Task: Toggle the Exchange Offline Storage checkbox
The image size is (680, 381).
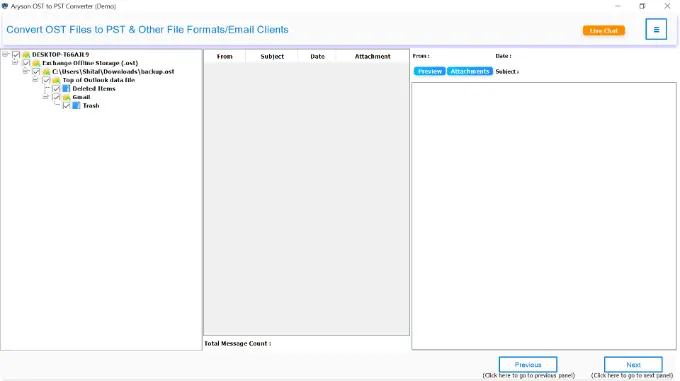Action: (x=26, y=63)
